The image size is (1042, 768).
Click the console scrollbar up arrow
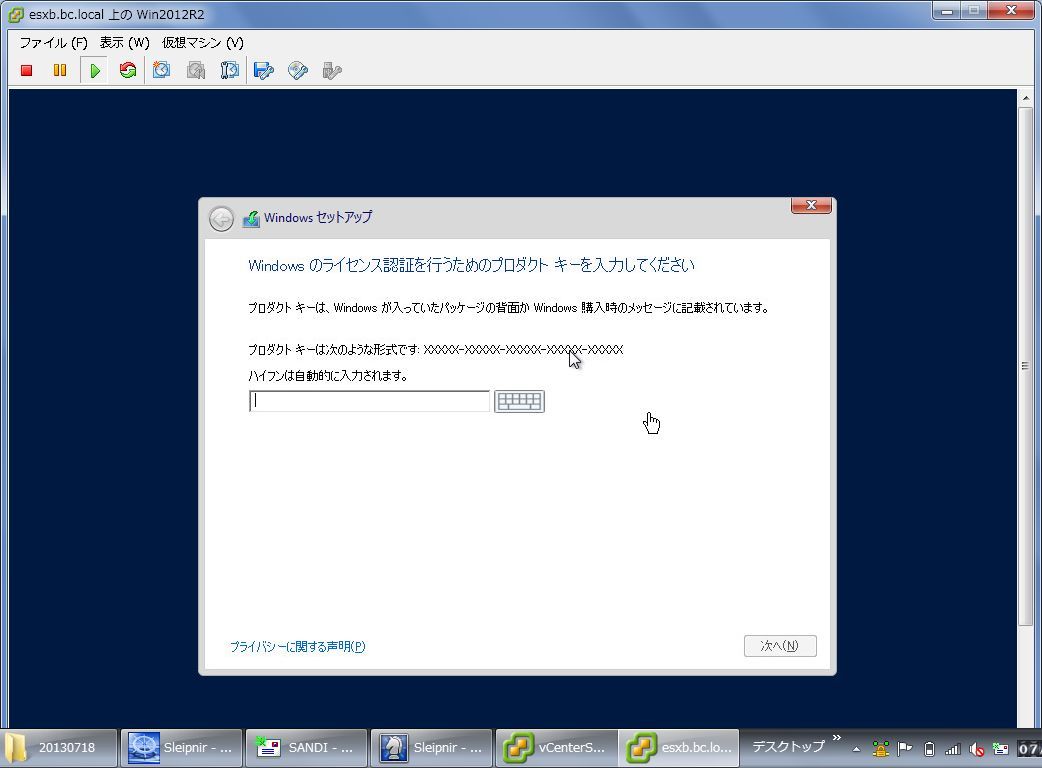click(1025, 98)
